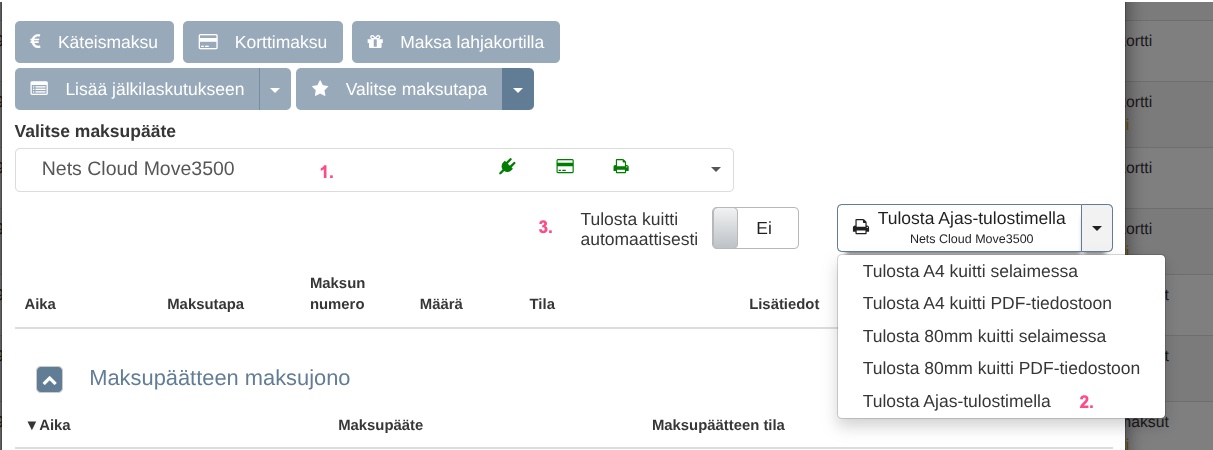Open the Valitse maksutapa dropdown arrow
Screen dimensions: 1213x450
point(518,89)
